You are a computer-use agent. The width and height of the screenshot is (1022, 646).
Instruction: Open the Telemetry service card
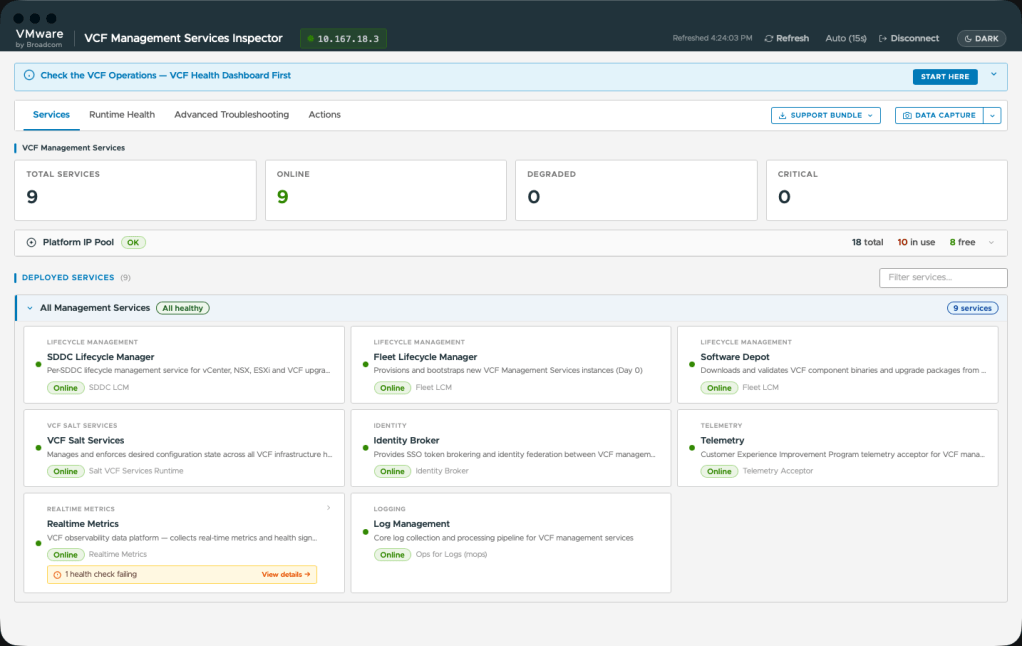coord(838,448)
